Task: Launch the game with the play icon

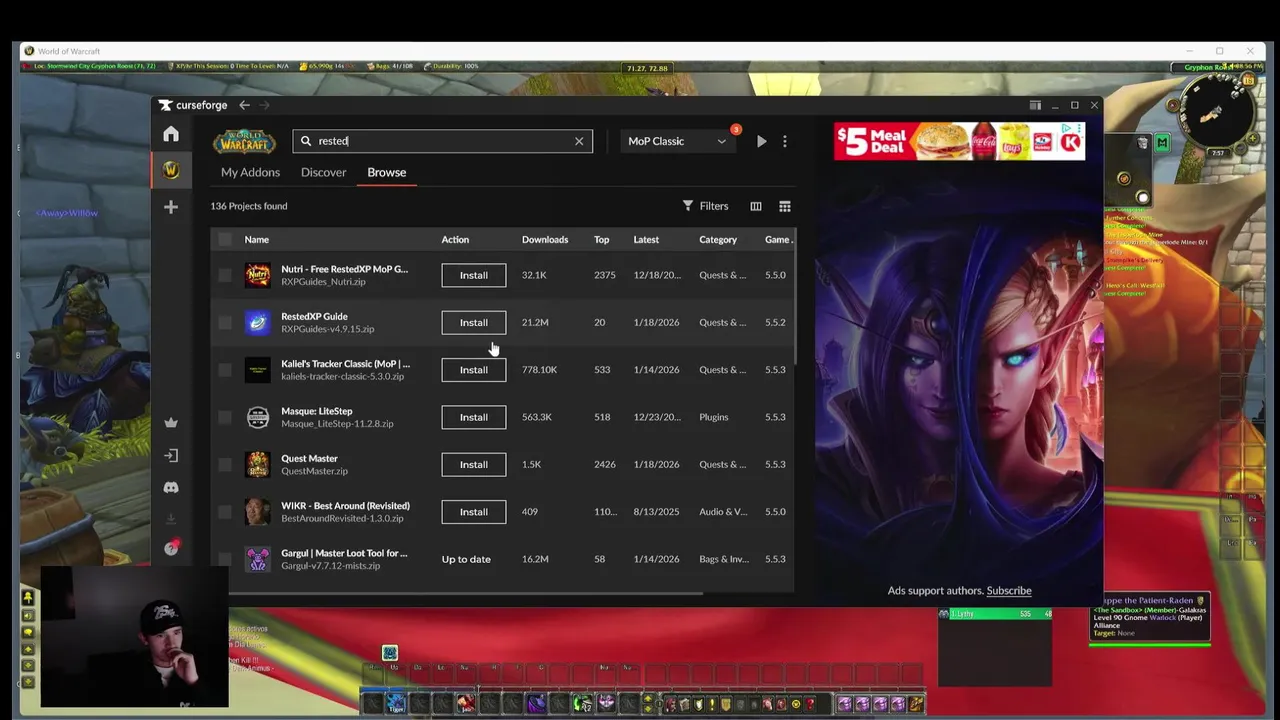Action: pos(762,141)
